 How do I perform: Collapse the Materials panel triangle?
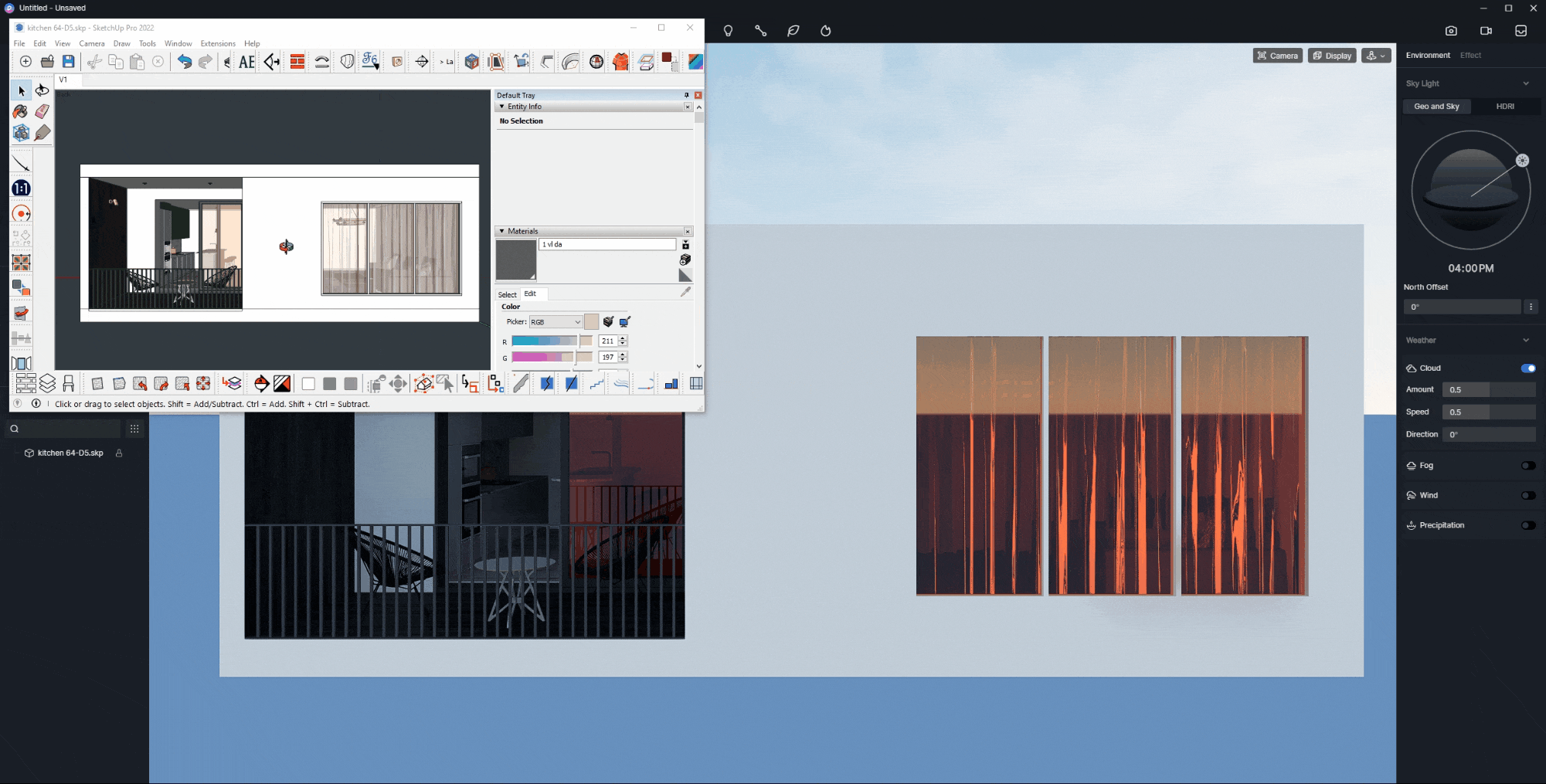[501, 231]
